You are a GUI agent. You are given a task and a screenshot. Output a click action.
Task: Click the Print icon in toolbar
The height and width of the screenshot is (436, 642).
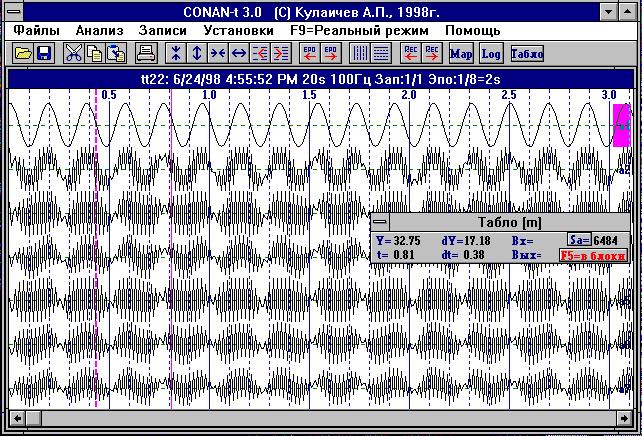tap(145, 53)
